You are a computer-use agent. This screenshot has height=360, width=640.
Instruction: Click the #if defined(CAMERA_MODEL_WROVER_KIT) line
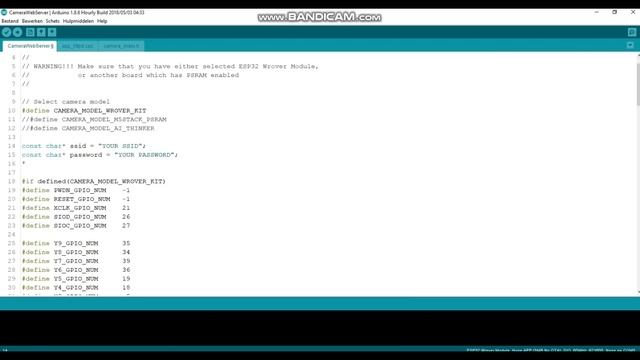tap(94, 181)
